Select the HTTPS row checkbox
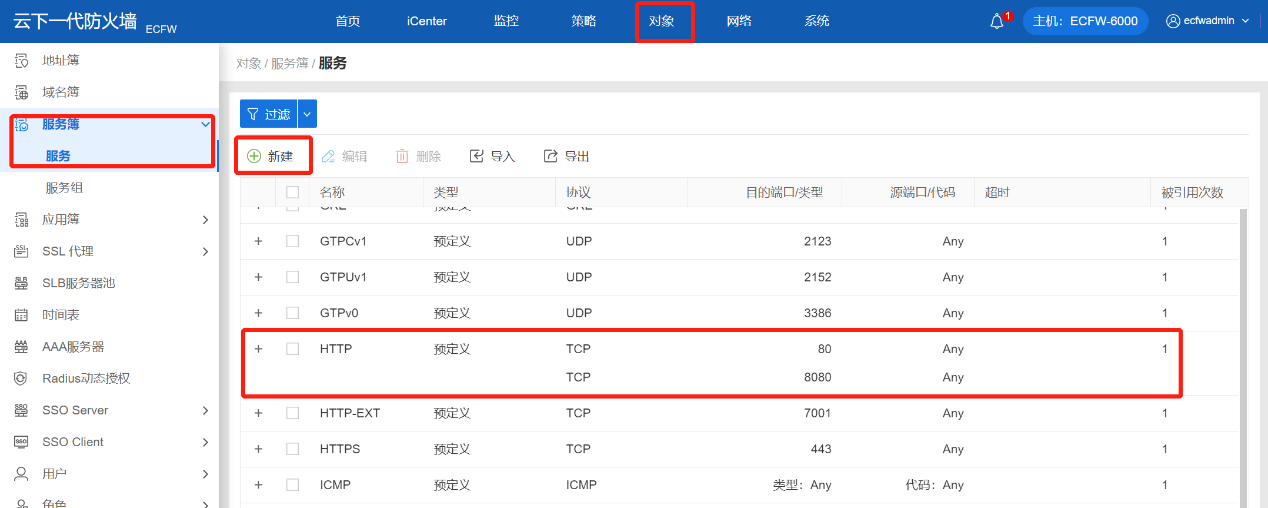The image size is (1268, 508). (x=293, y=449)
